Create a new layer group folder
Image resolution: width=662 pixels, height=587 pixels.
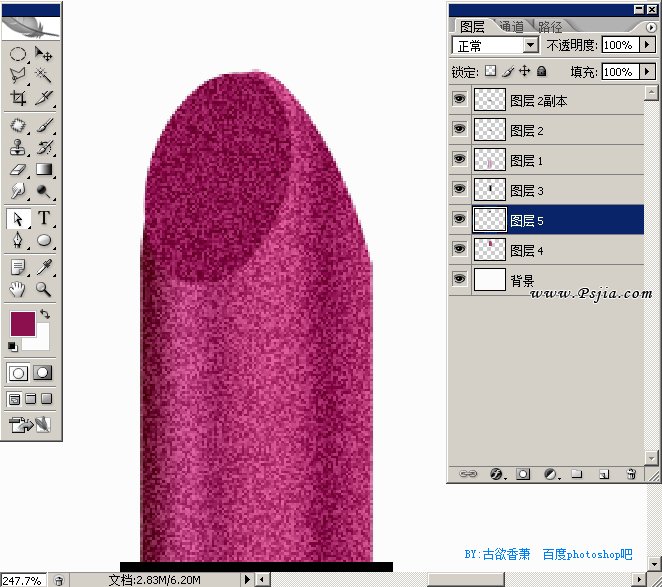[x=576, y=474]
